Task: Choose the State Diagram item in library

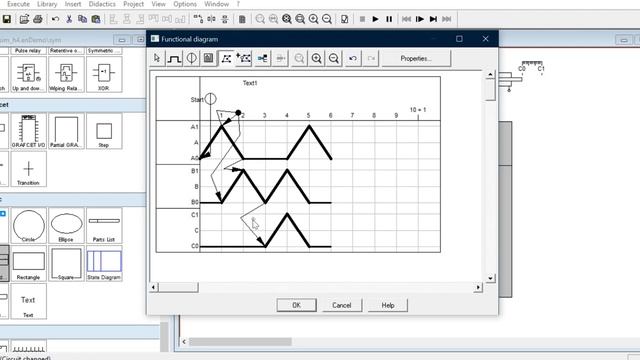Action: pos(104,263)
